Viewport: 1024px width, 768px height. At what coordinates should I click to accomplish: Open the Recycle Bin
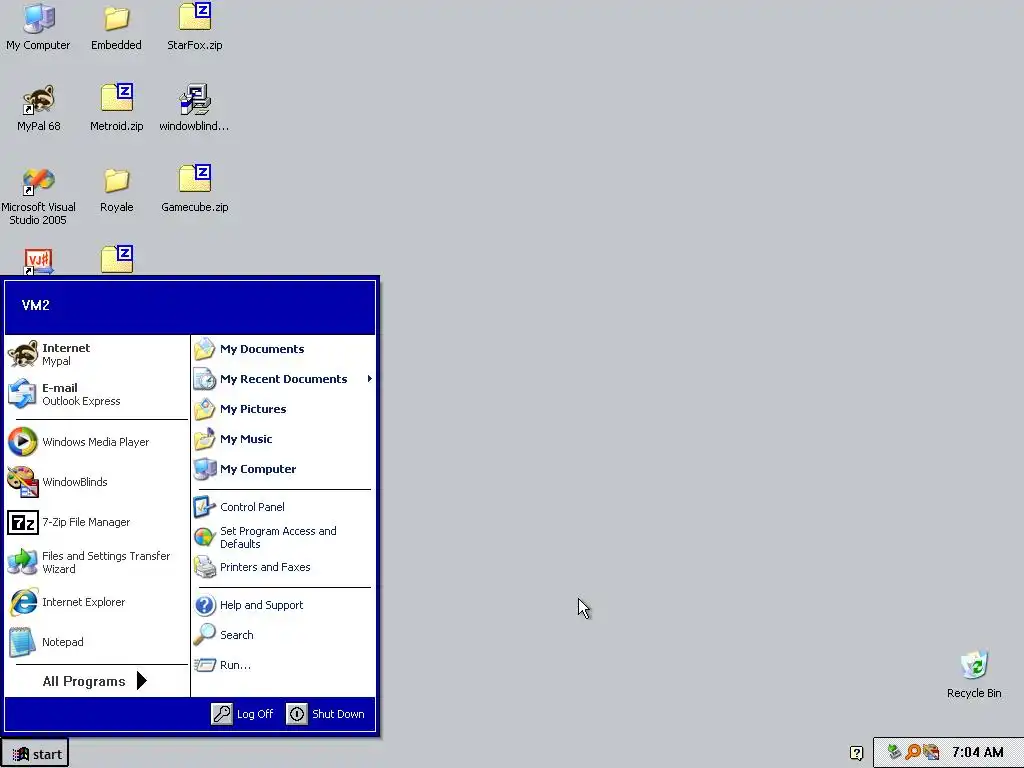[974, 674]
